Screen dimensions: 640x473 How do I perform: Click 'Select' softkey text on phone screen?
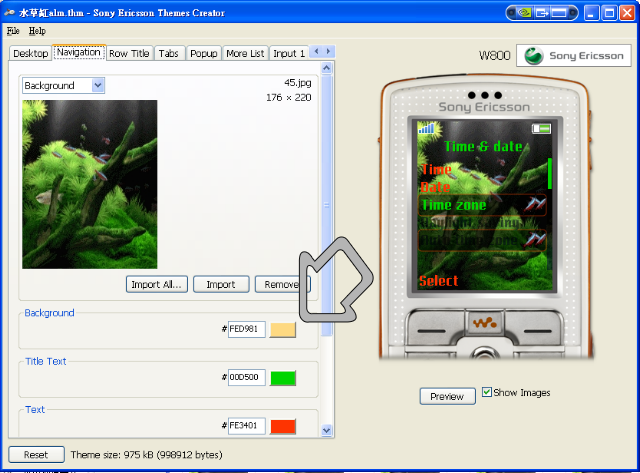point(439,281)
